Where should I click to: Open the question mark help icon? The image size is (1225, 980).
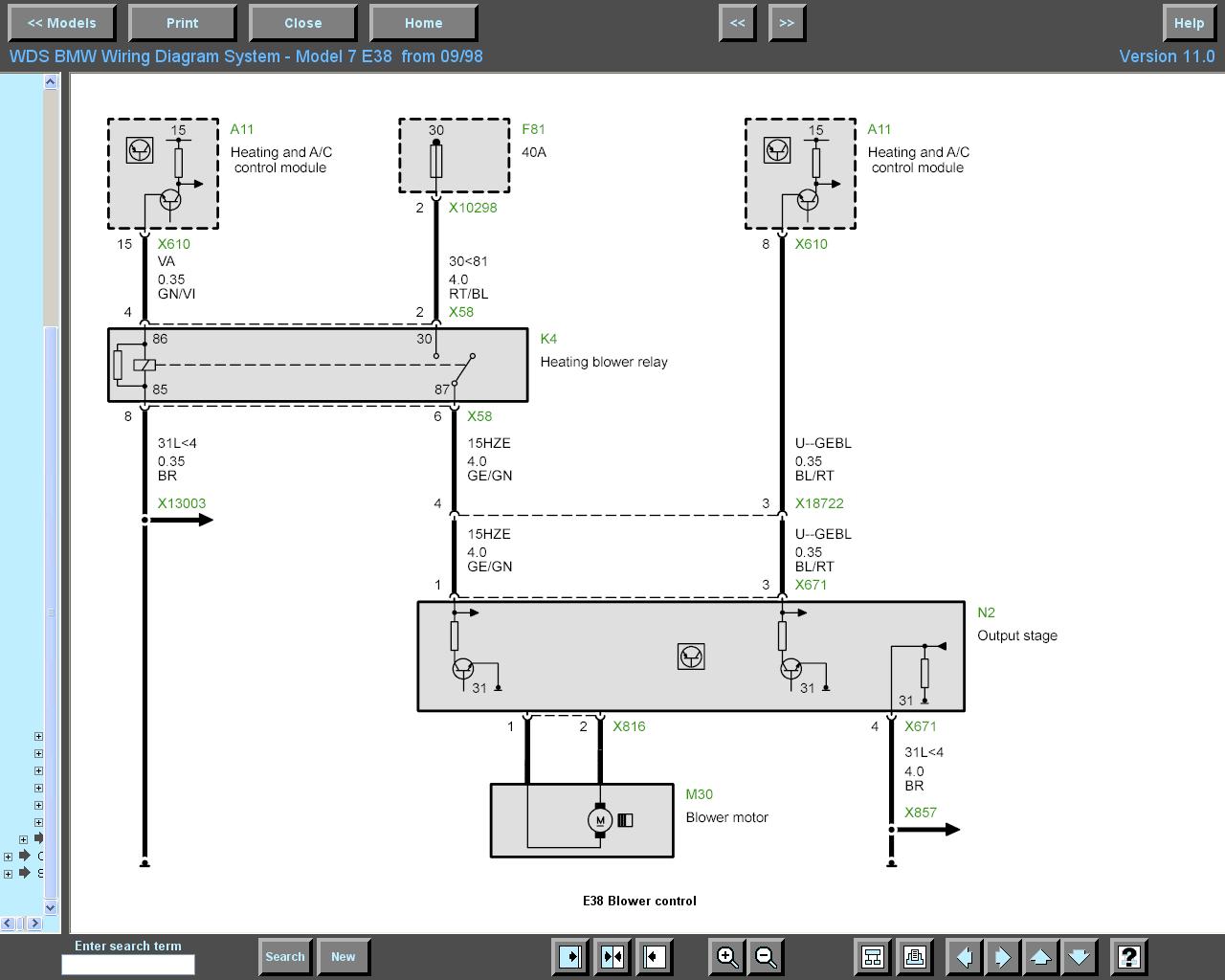(x=1129, y=956)
